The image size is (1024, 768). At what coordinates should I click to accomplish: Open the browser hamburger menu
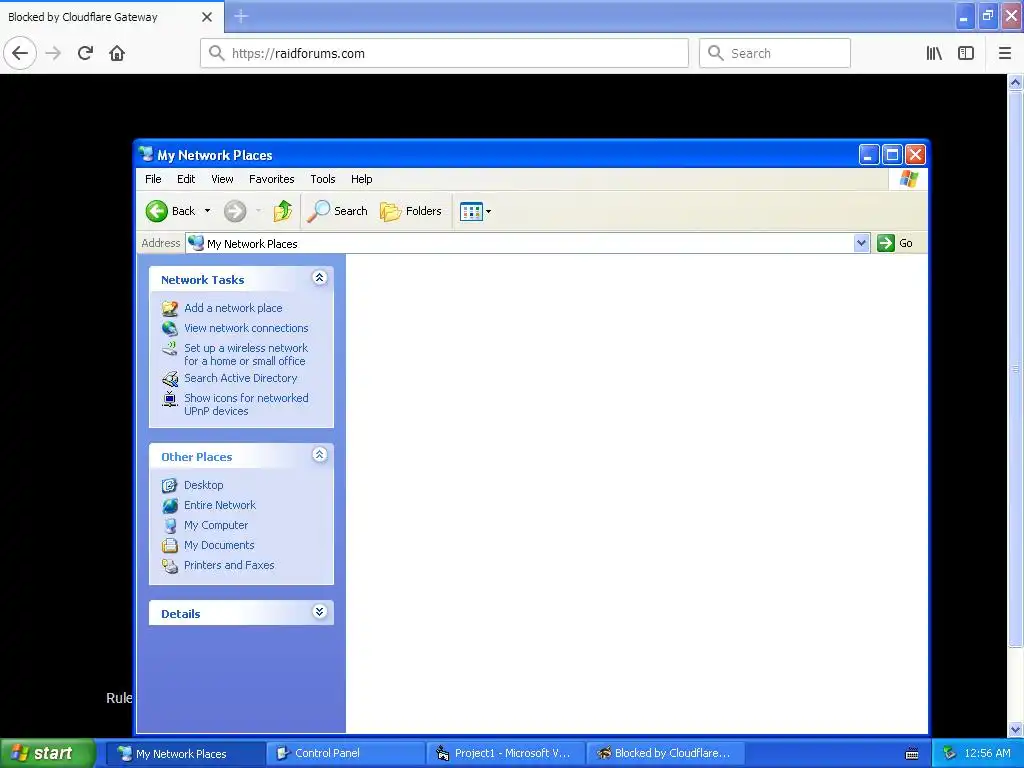[x=1005, y=53]
